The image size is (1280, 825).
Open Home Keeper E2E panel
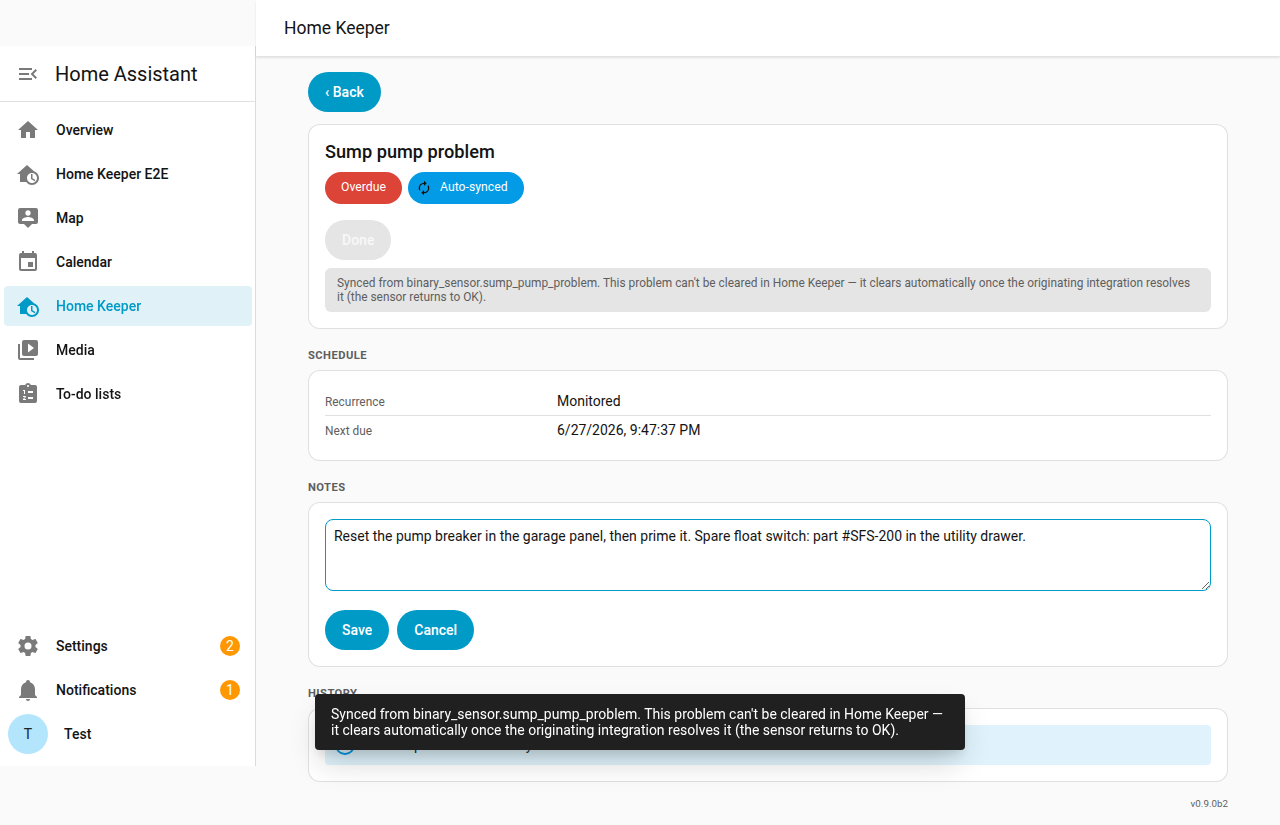click(128, 174)
